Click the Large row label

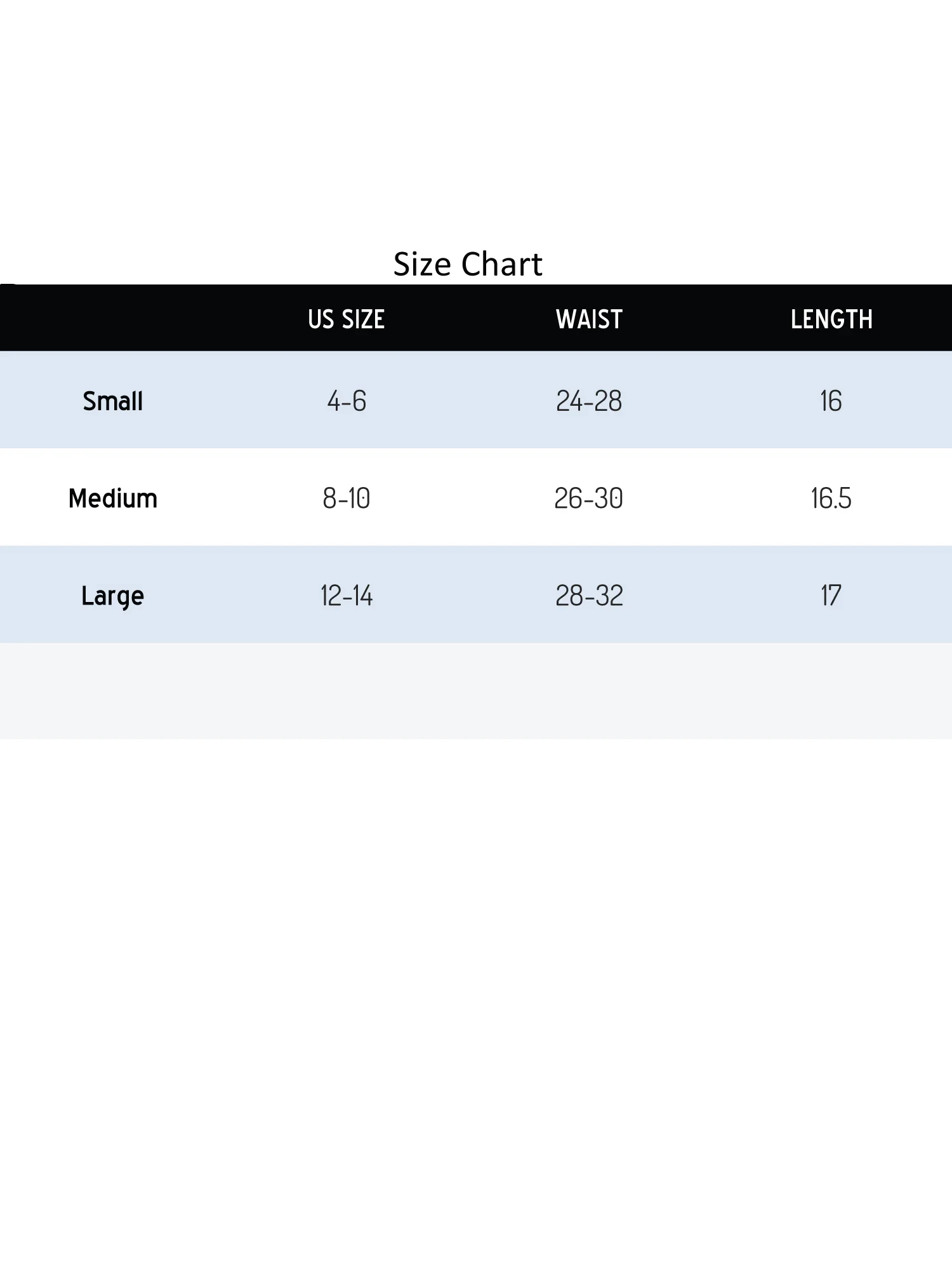(x=113, y=596)
